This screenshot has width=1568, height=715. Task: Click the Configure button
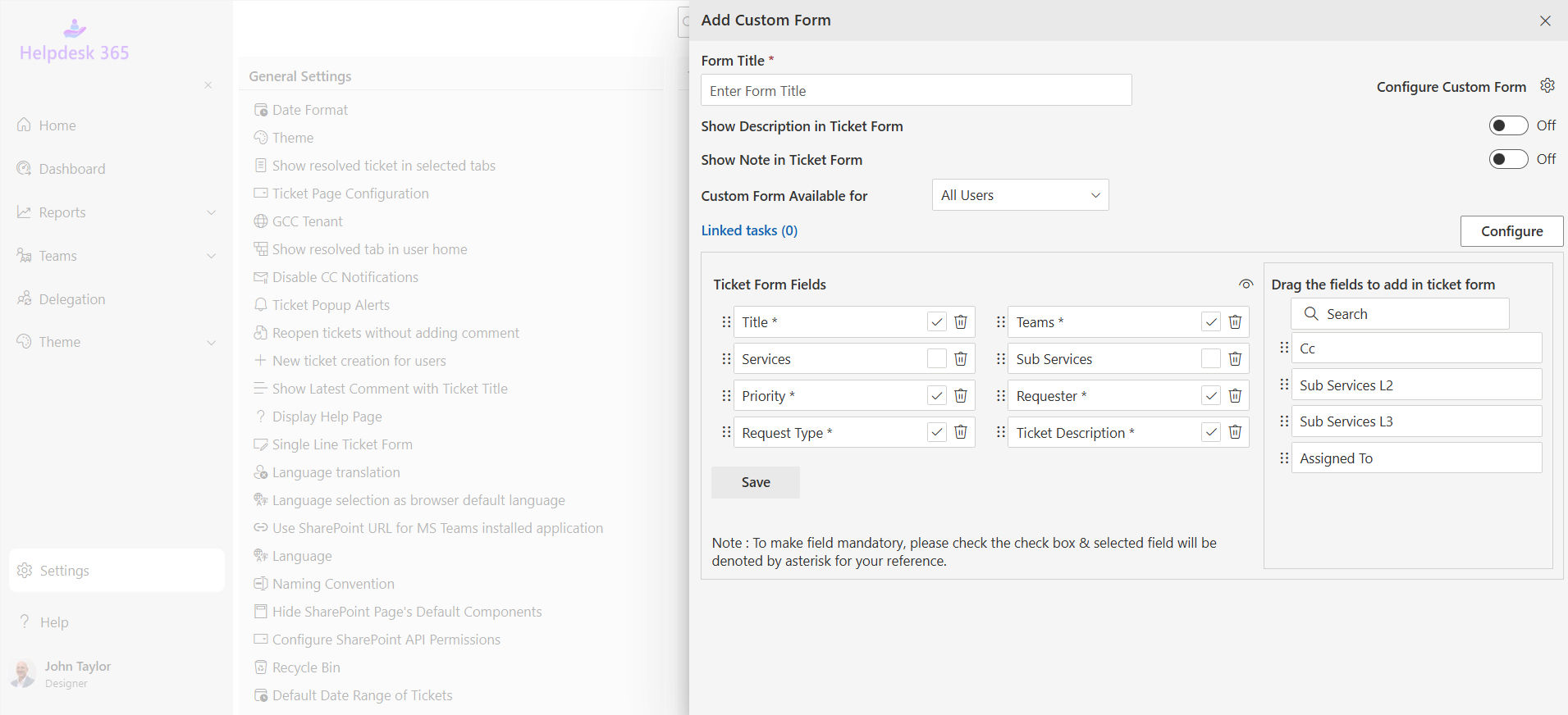1511,231
